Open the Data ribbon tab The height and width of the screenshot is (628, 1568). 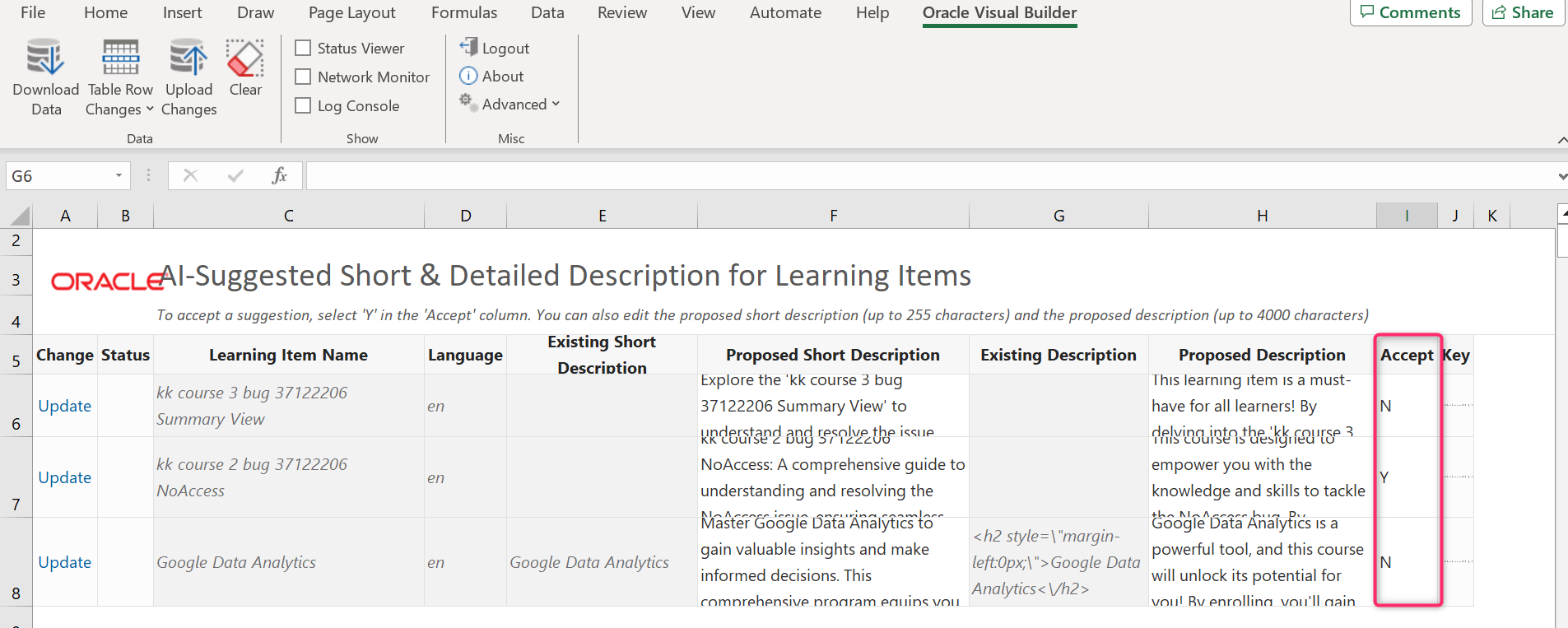click(547, 12)
